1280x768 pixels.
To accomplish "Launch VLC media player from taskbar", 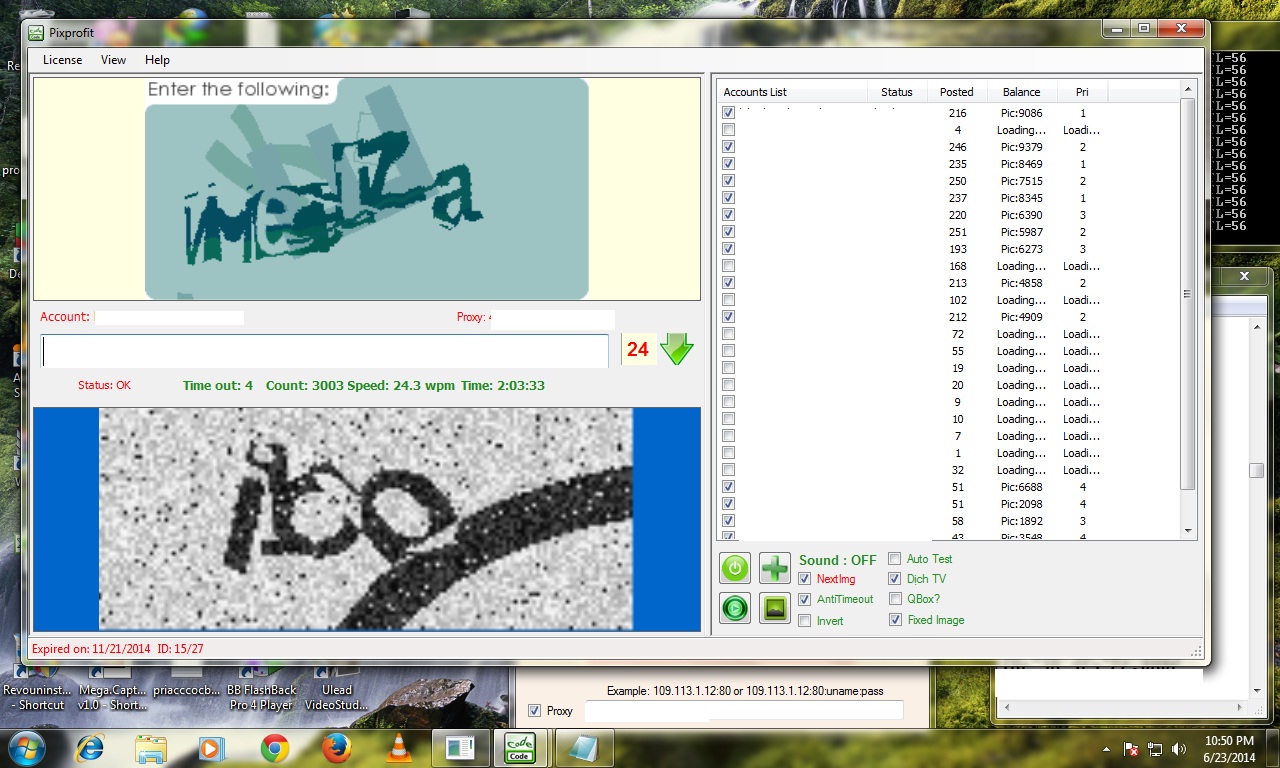I will point(398,748).
